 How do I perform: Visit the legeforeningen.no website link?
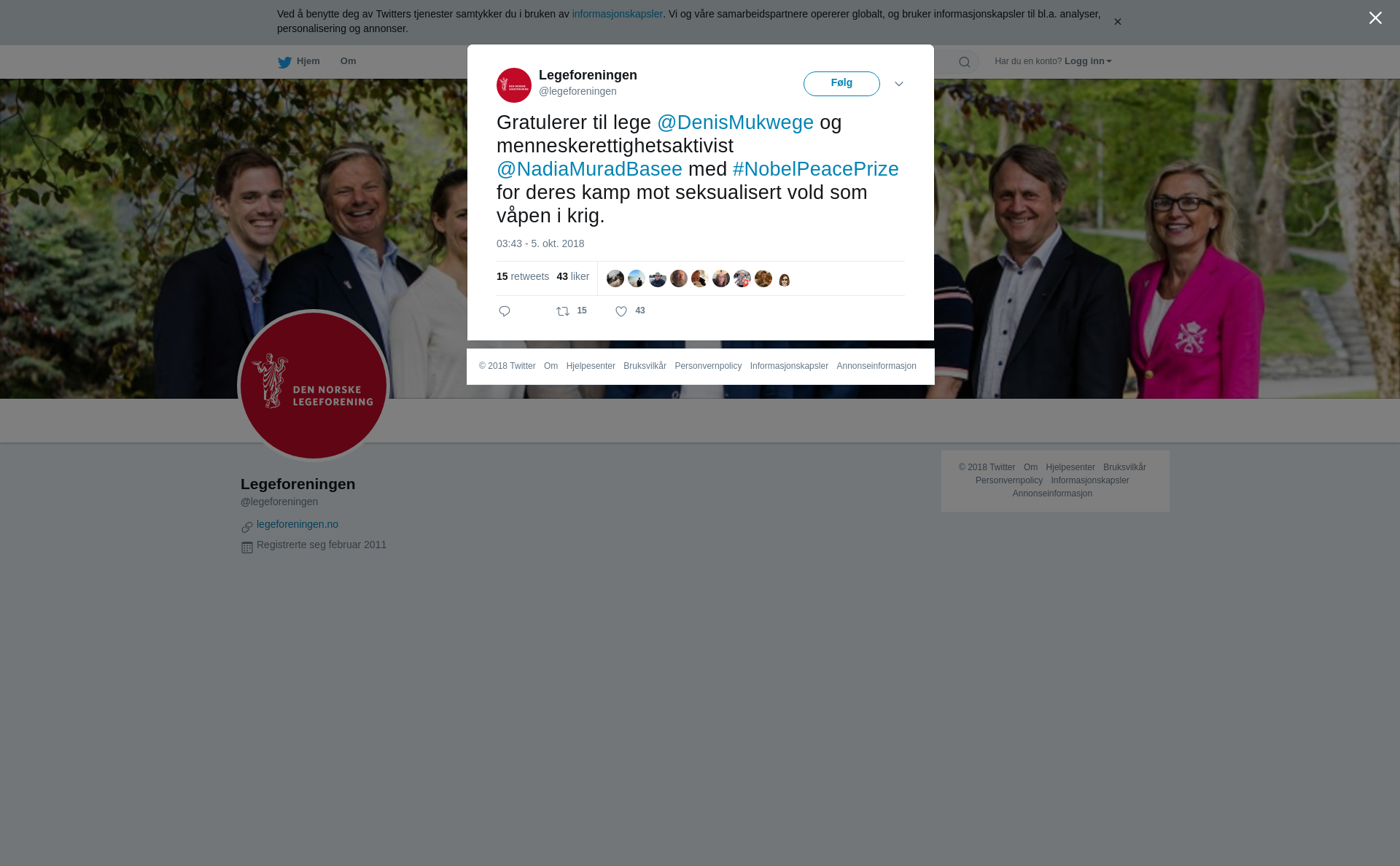297,524
